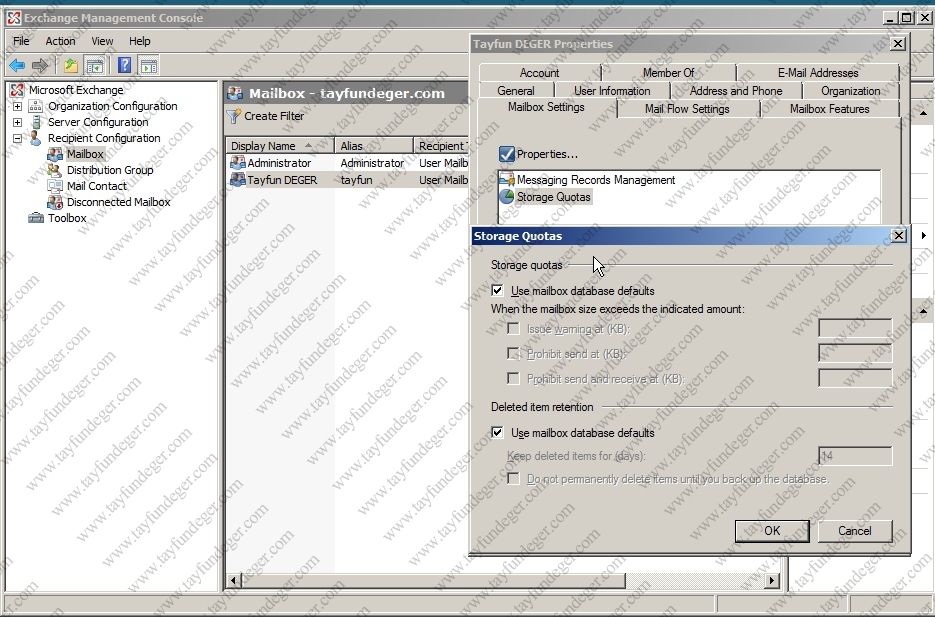Click Prohibit send and receive input field
The image size is (935, 617).
pos(856,378)
